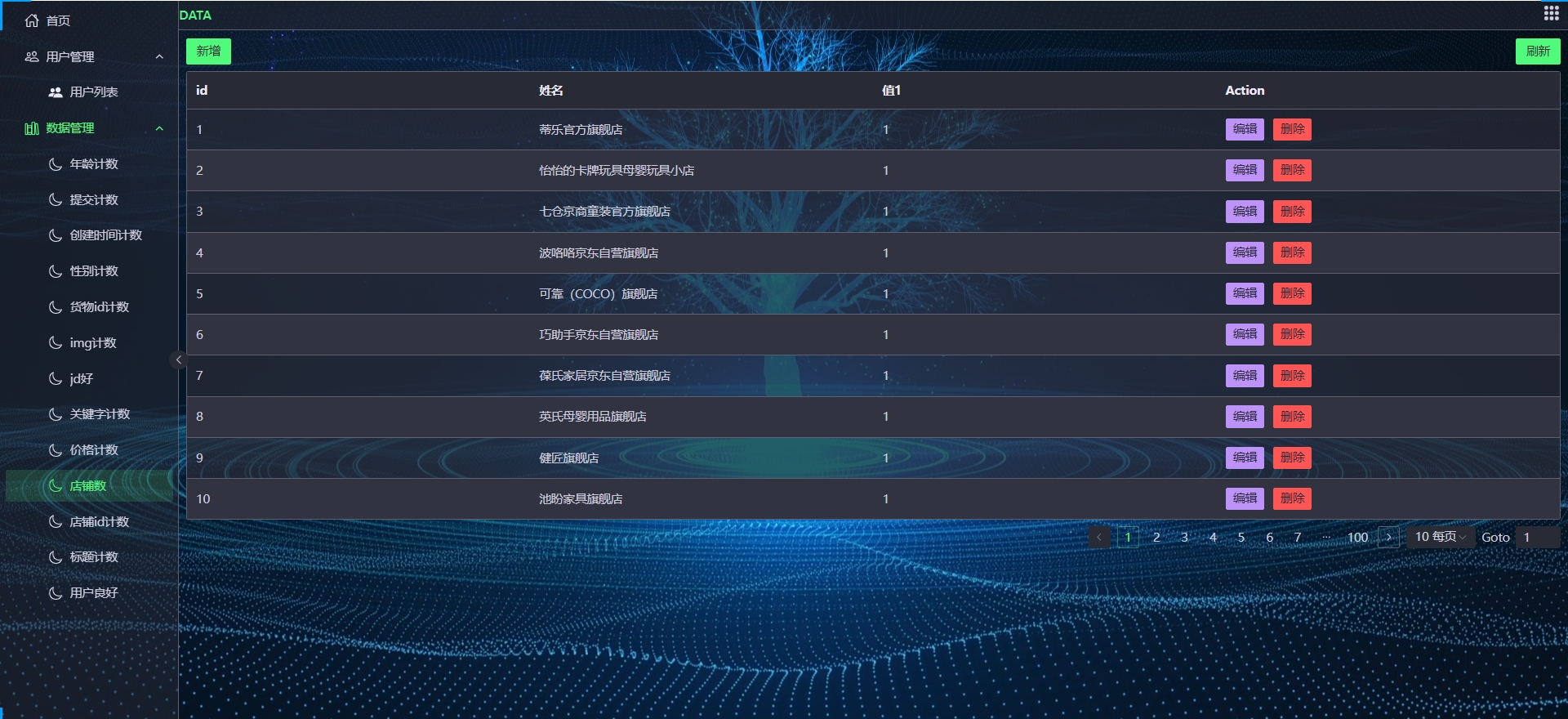Click the moon icon beside img计数
Viewport: 1568px width, 719px height.
click(56, 343)
